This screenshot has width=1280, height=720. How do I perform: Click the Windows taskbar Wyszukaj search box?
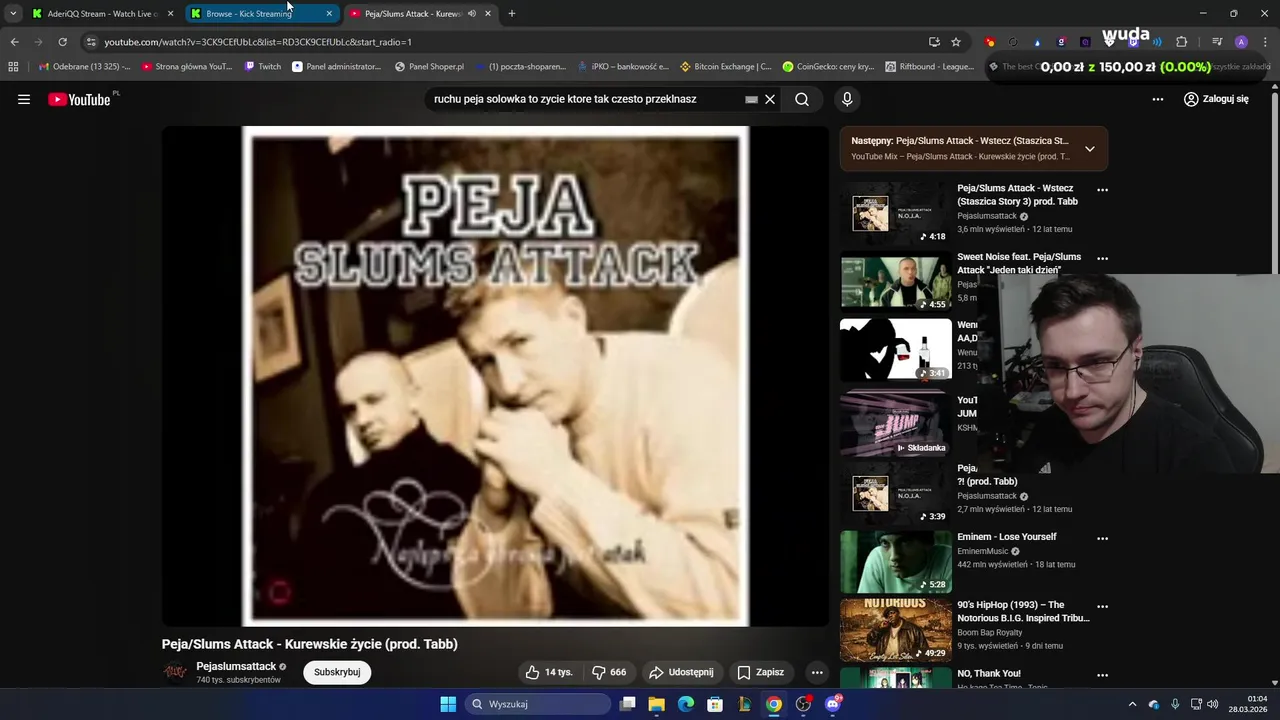[539, 704]
